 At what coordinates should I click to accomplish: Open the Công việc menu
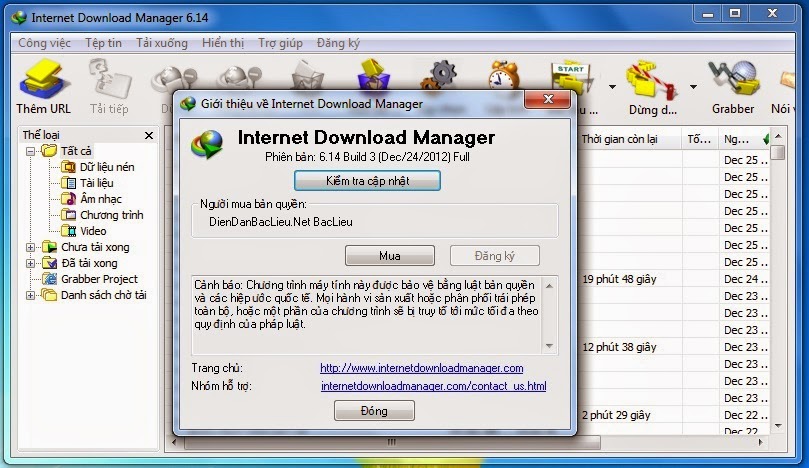tap(44, 43)
